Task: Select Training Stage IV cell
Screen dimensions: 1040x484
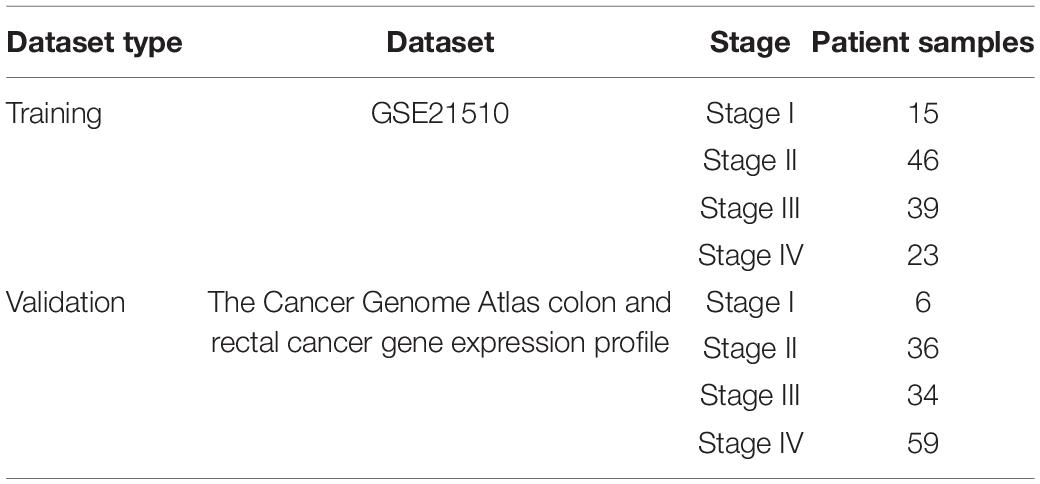Action: [x=750, y=255]
